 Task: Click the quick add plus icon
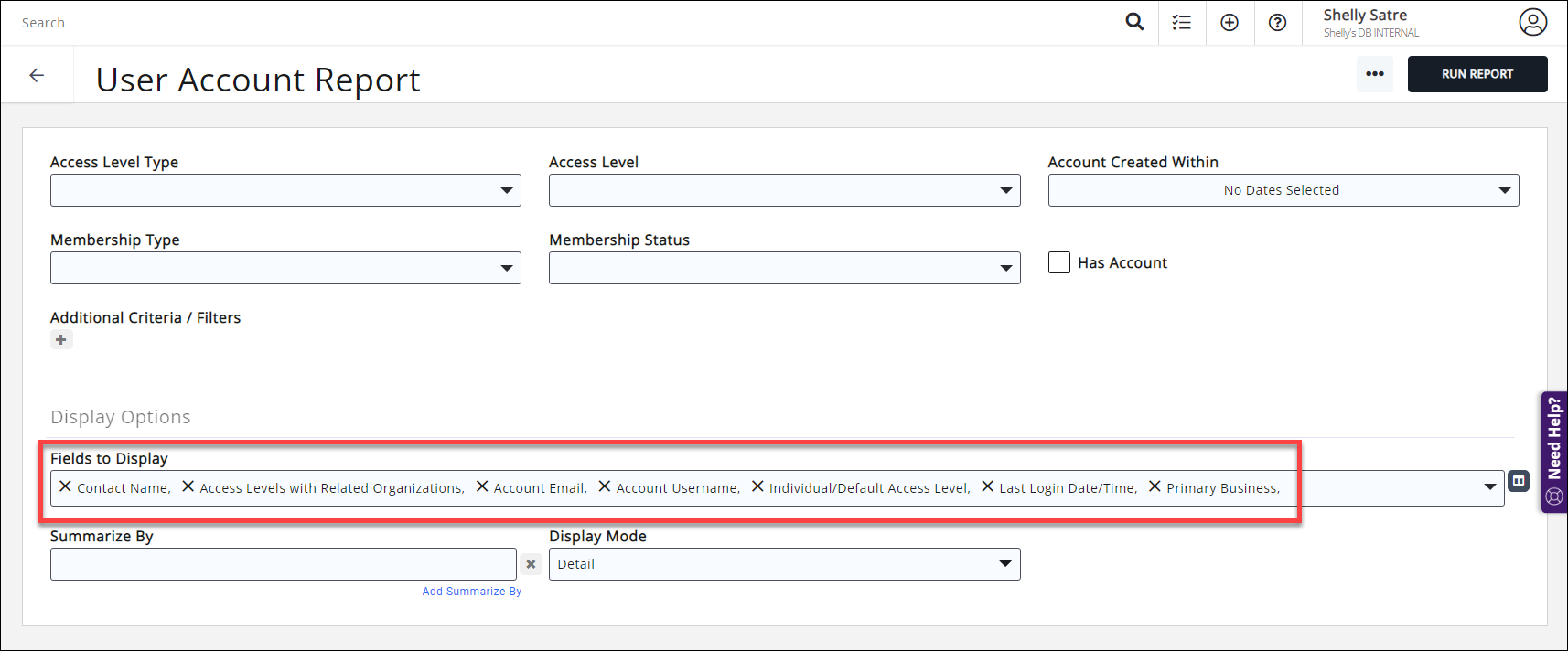[x=1230, y=23]
